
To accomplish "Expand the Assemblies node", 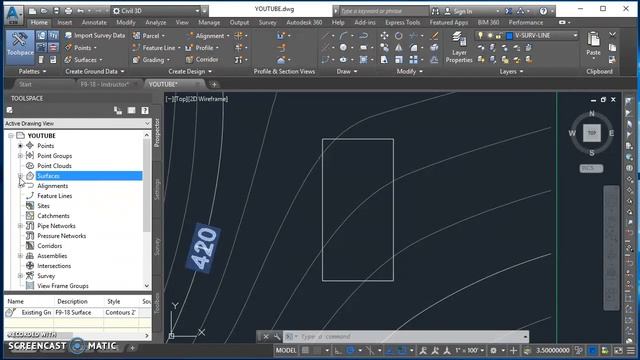I will click(x=20, y=256).
